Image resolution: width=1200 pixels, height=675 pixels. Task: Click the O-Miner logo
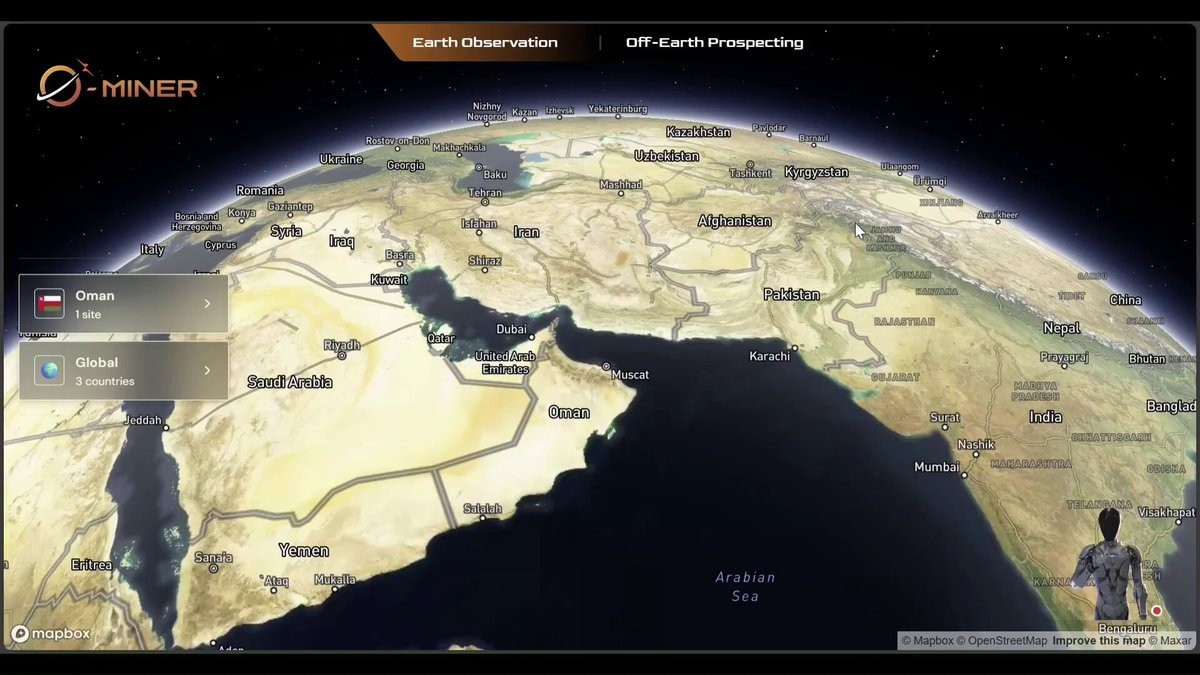tap(117, 85)
